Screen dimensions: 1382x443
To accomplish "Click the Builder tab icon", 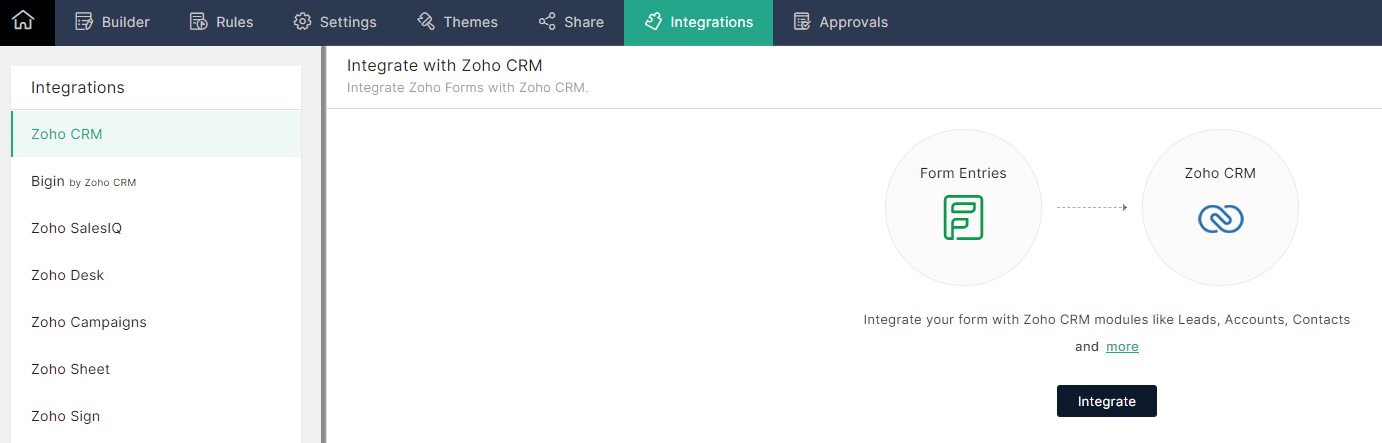I will click(x=84, y=22).
